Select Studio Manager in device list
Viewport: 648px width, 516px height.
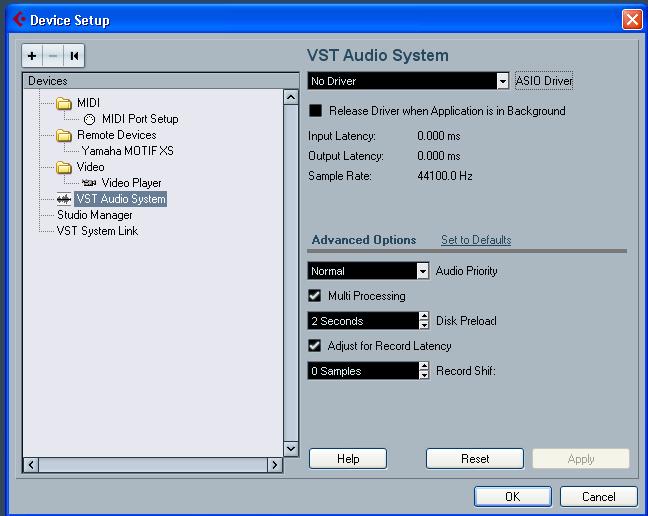(95, 215)
